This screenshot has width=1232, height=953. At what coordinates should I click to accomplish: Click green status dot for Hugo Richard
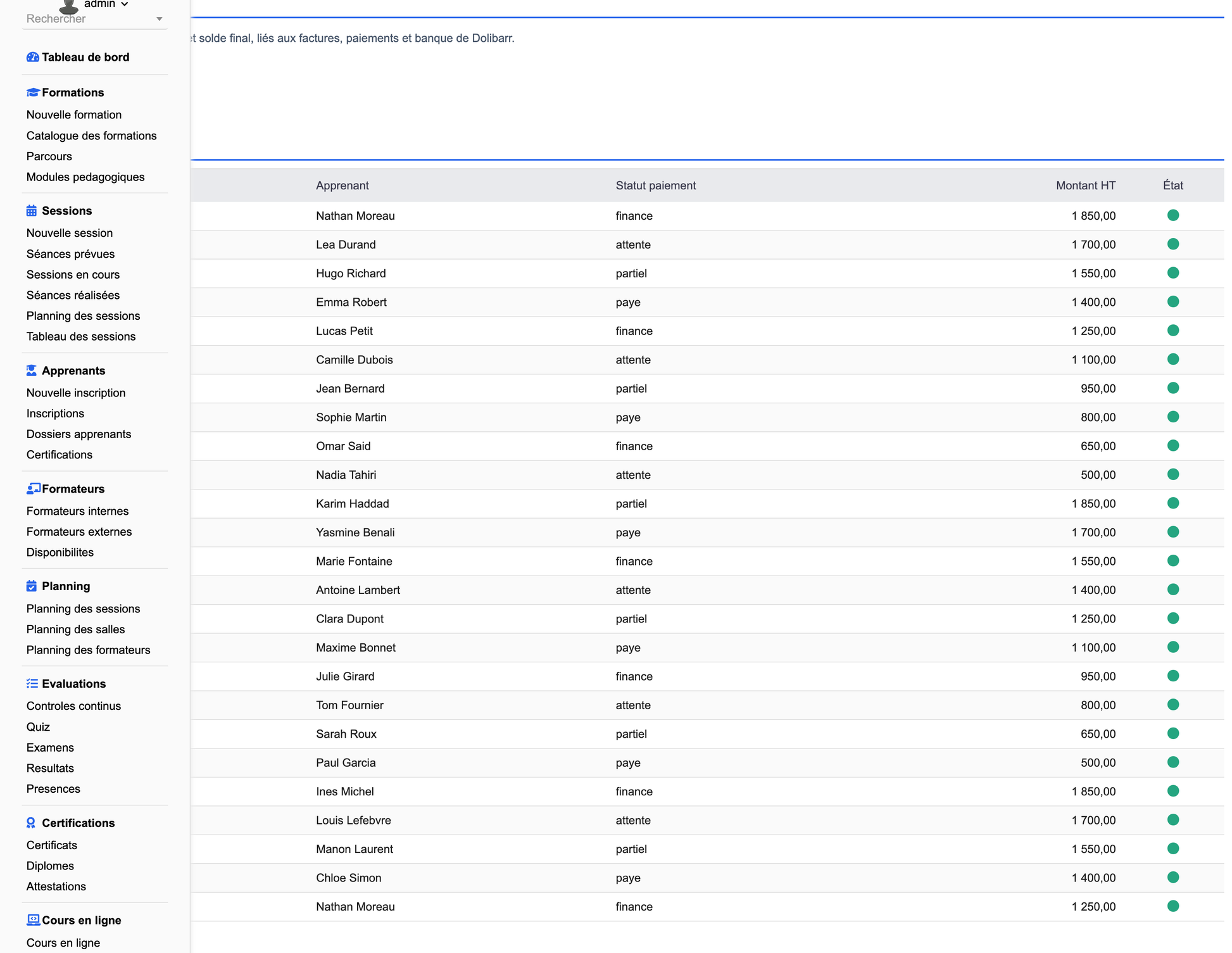[1173, 273]
